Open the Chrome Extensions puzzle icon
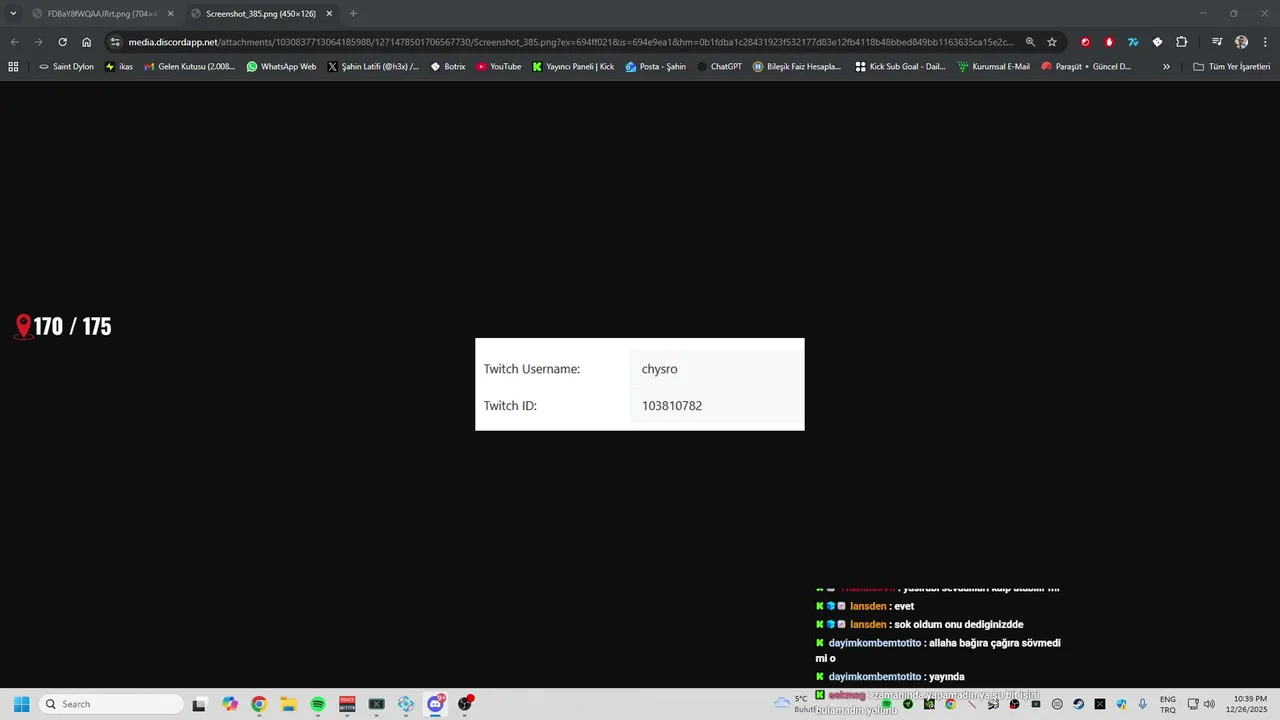Image resolution: width=1280 pixels, height=720 pixels. [1181, 42]
